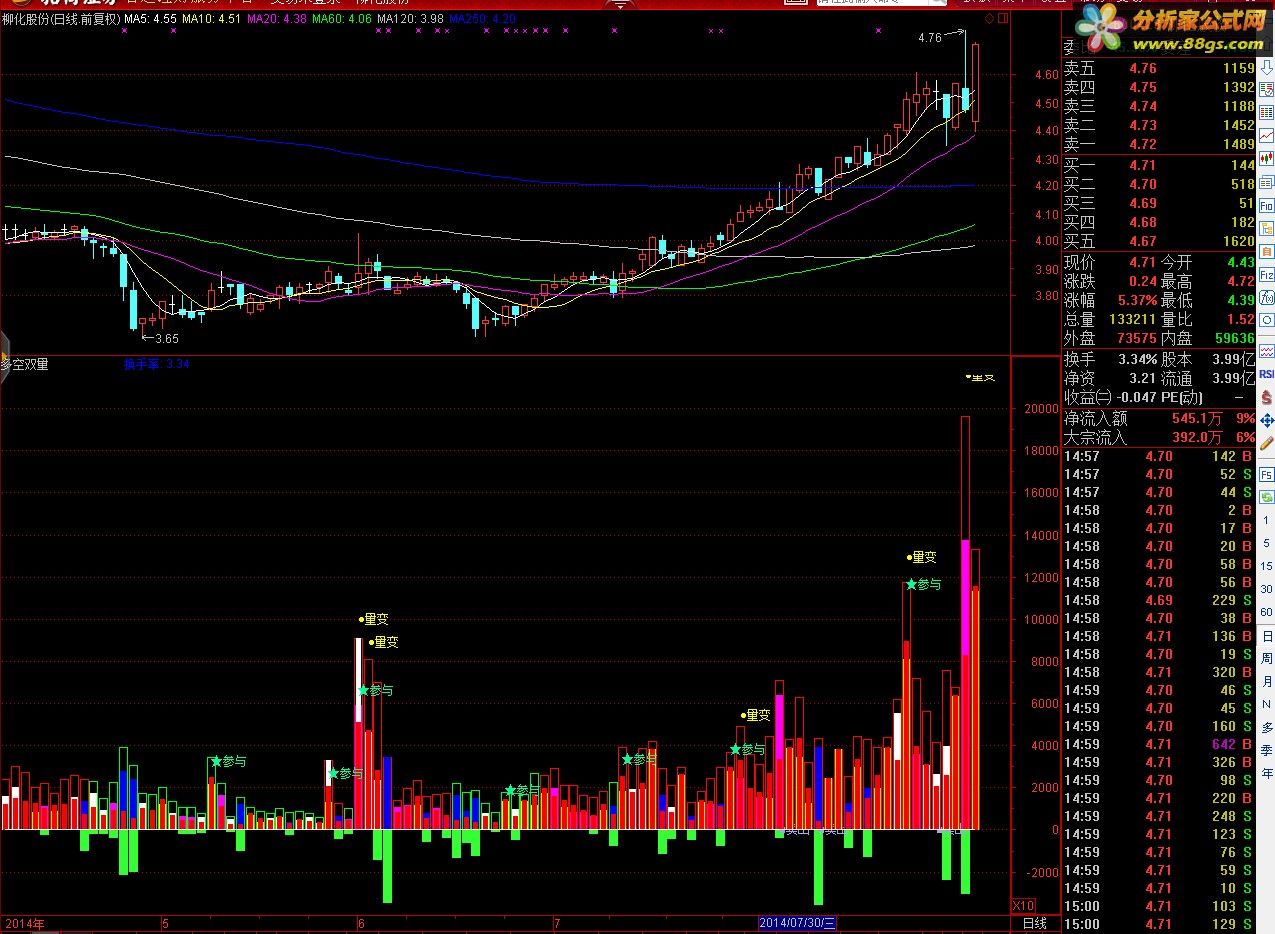The image size is (1275, 934).
Task: Click the MA5: 4.55 label
Action: coord(150,19)
